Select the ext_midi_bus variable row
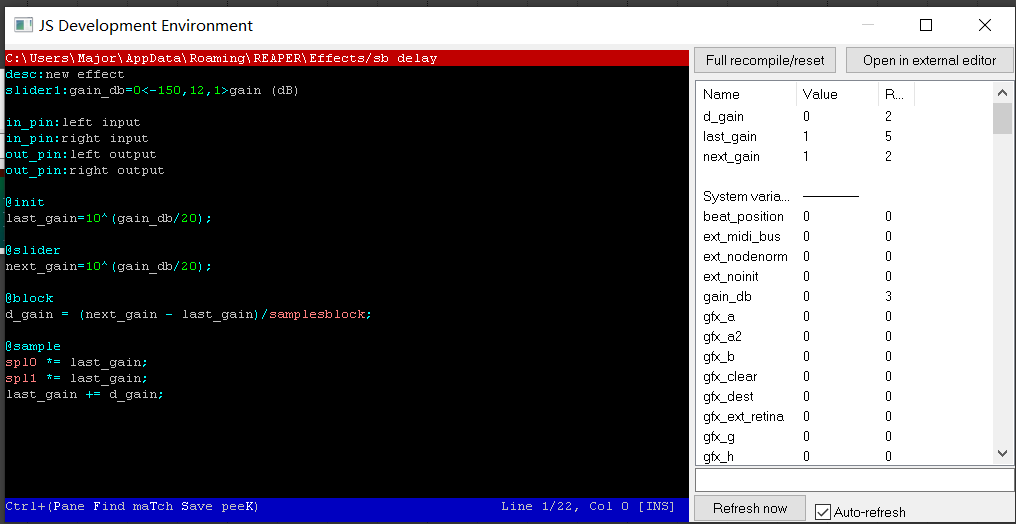Viewport: 1016px width, 524px height. pos(844,236)
